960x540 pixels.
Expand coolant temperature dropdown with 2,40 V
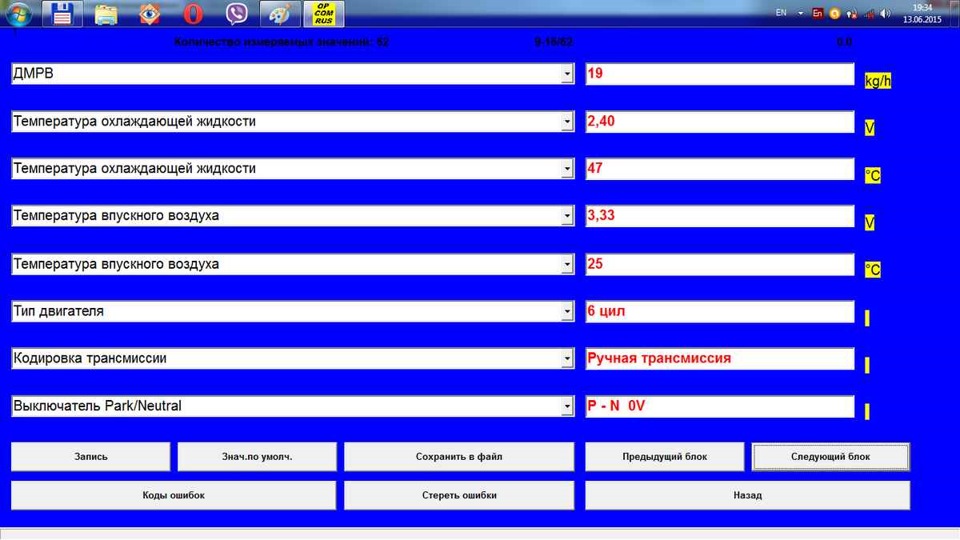pyautogui.click(x=567, y=121)
